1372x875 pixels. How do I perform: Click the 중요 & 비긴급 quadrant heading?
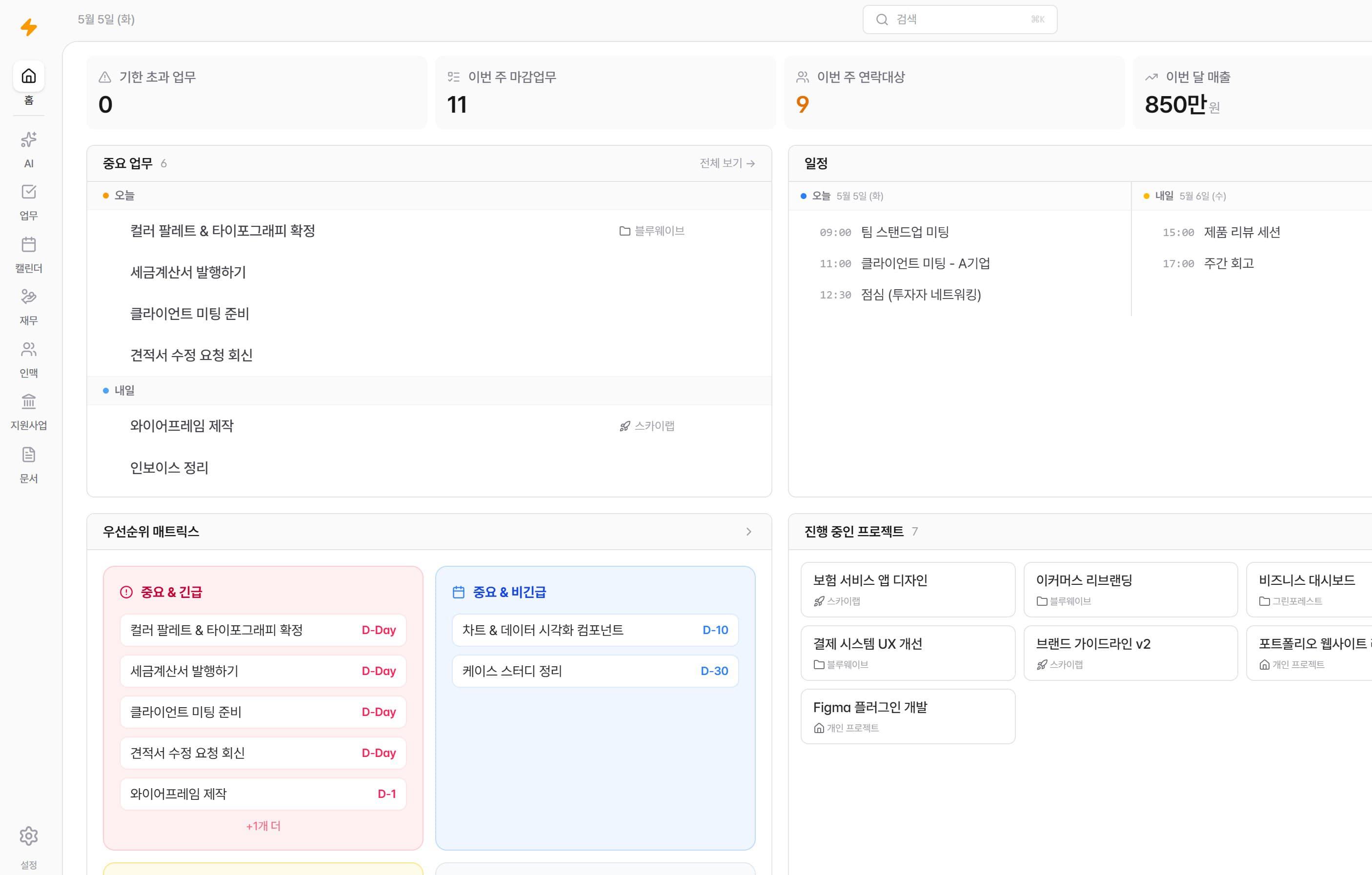(509, 592)
